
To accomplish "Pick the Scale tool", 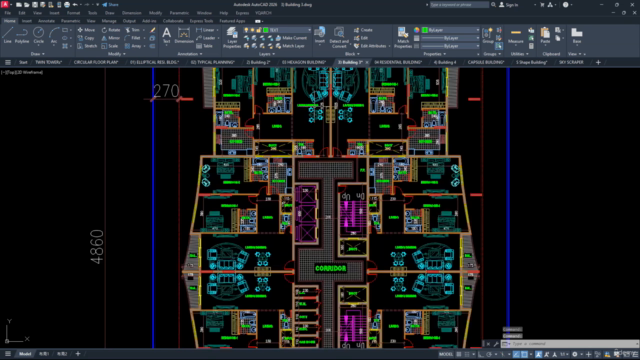I will (x=110, y=46).
